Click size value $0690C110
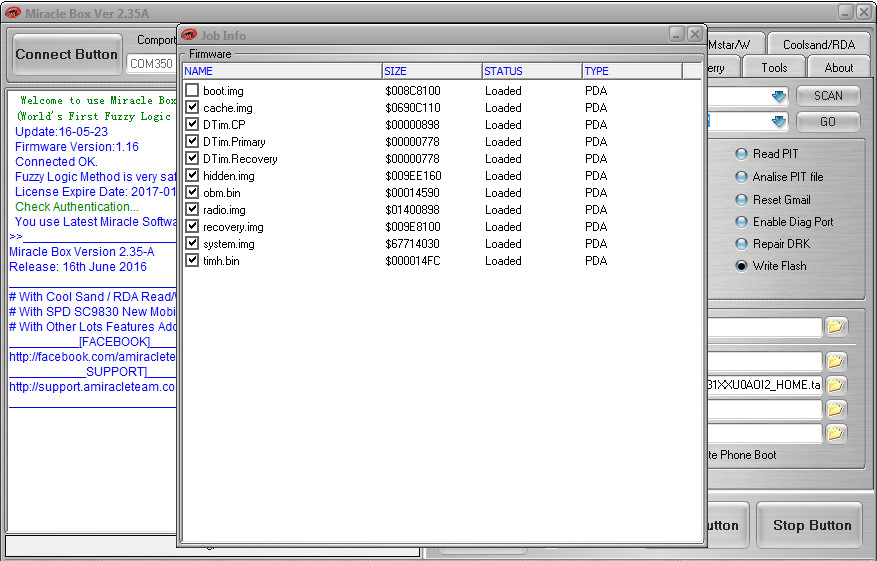 point(413,107)
